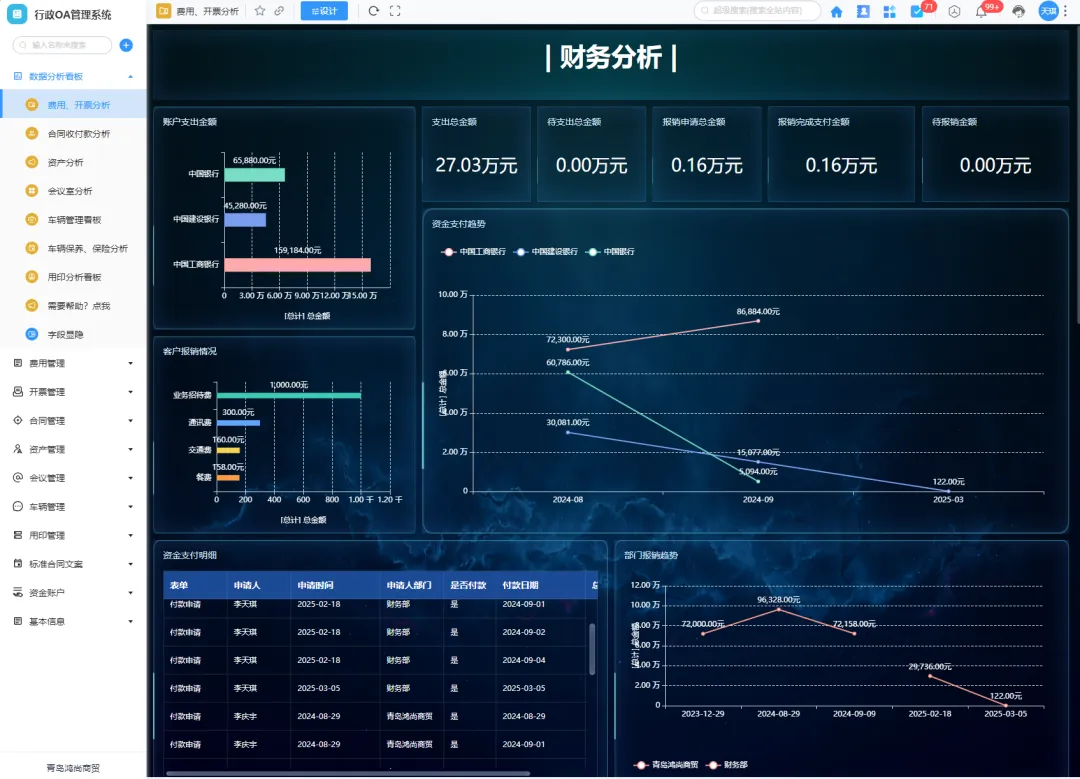Click the star favorite icon in toolbar

(x=260, y=11)
